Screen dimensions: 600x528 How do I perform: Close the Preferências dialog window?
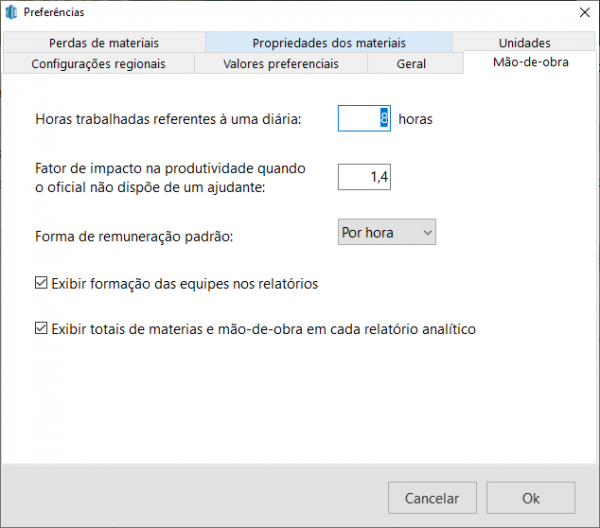(584, 12)
